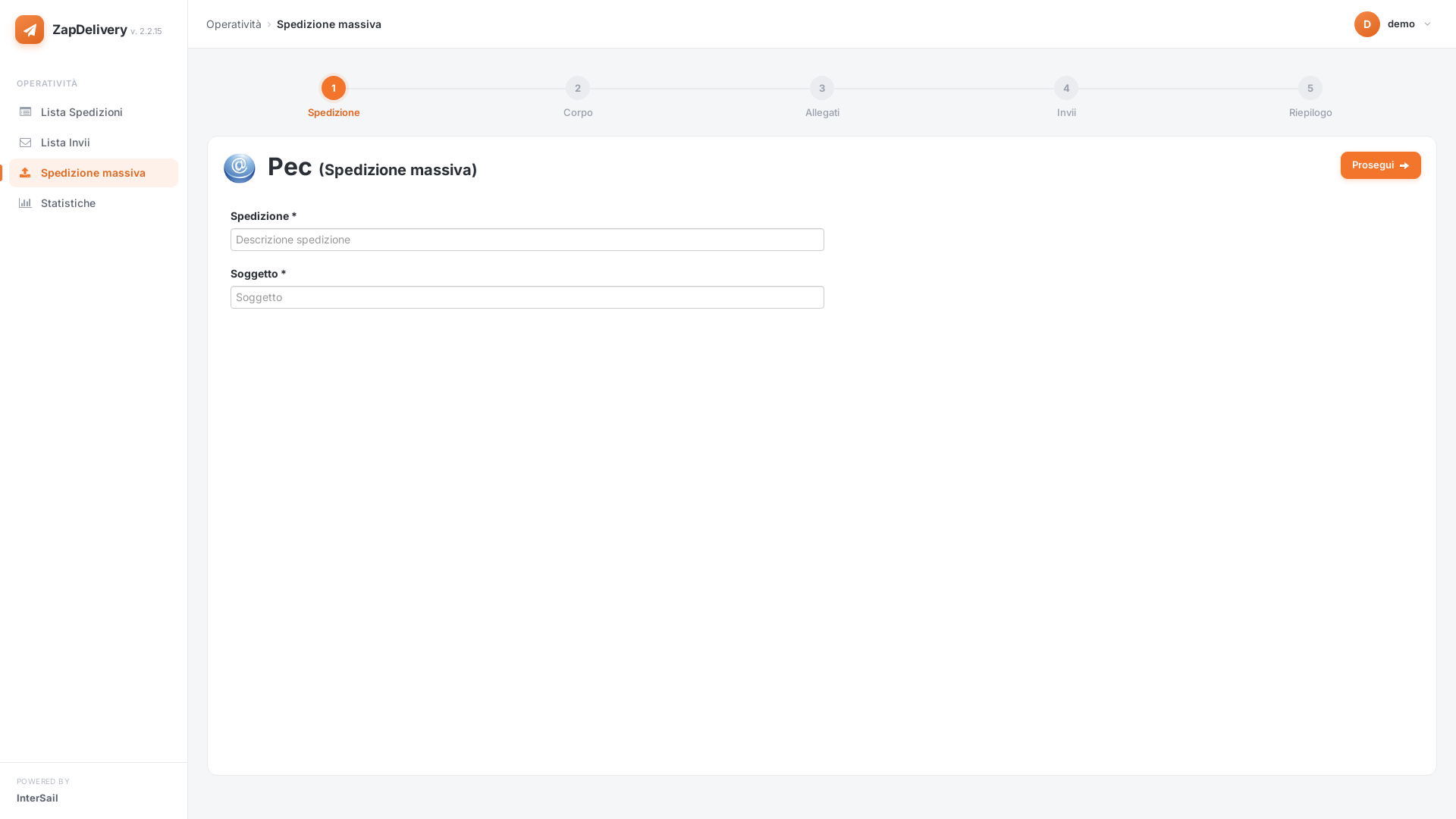Expand the demo user dropdown chevron
Image resolution: width=1456 pixels, height=819 pixels.
click(x=1427, y=24)
